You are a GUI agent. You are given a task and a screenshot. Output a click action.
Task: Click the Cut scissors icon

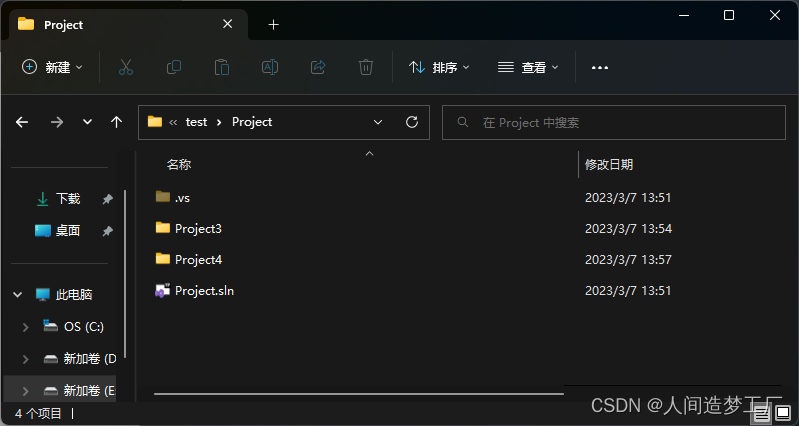125,67
